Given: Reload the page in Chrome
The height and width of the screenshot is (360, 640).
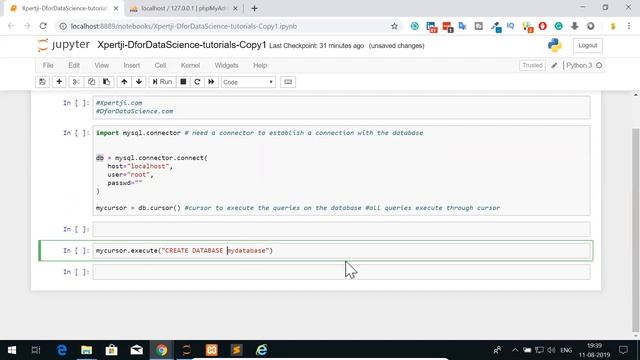Looking at the screenshot, I should click(43, 26).
